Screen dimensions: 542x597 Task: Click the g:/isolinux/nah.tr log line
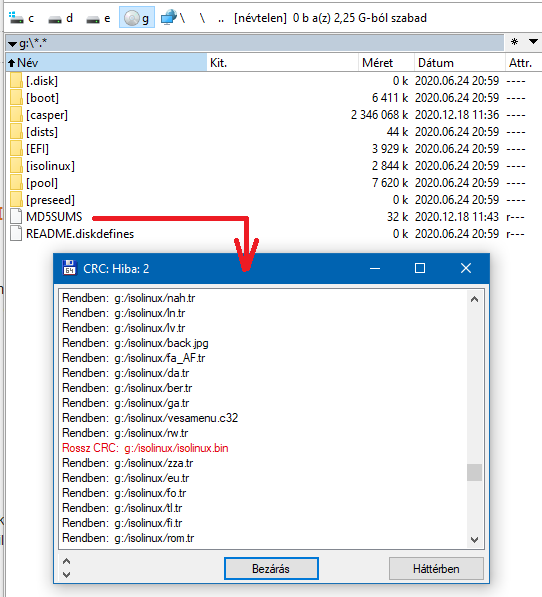(129, 298)
